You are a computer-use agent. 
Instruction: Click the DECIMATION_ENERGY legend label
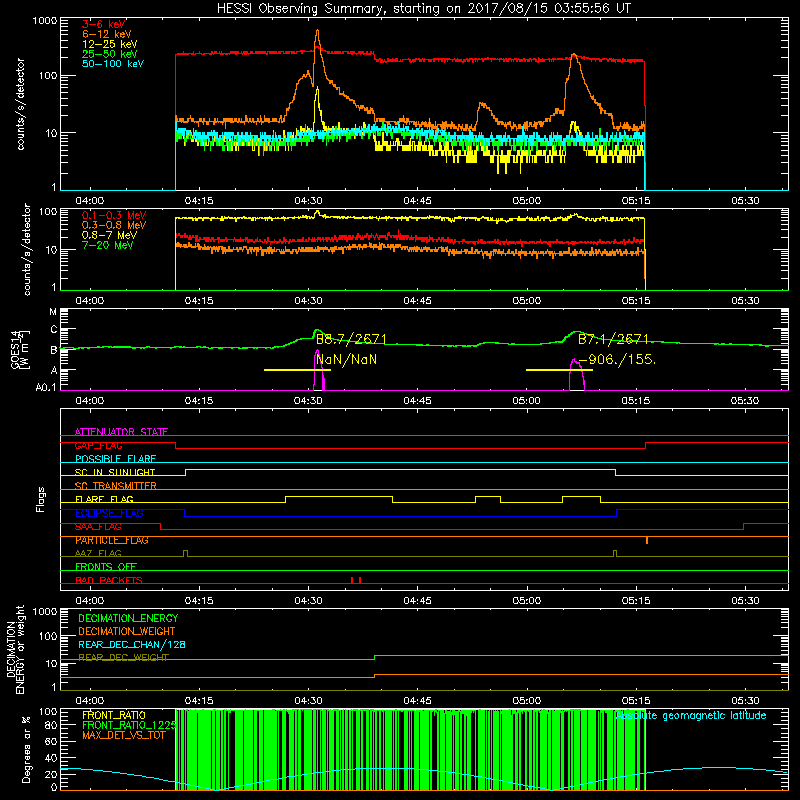point(128,618)
